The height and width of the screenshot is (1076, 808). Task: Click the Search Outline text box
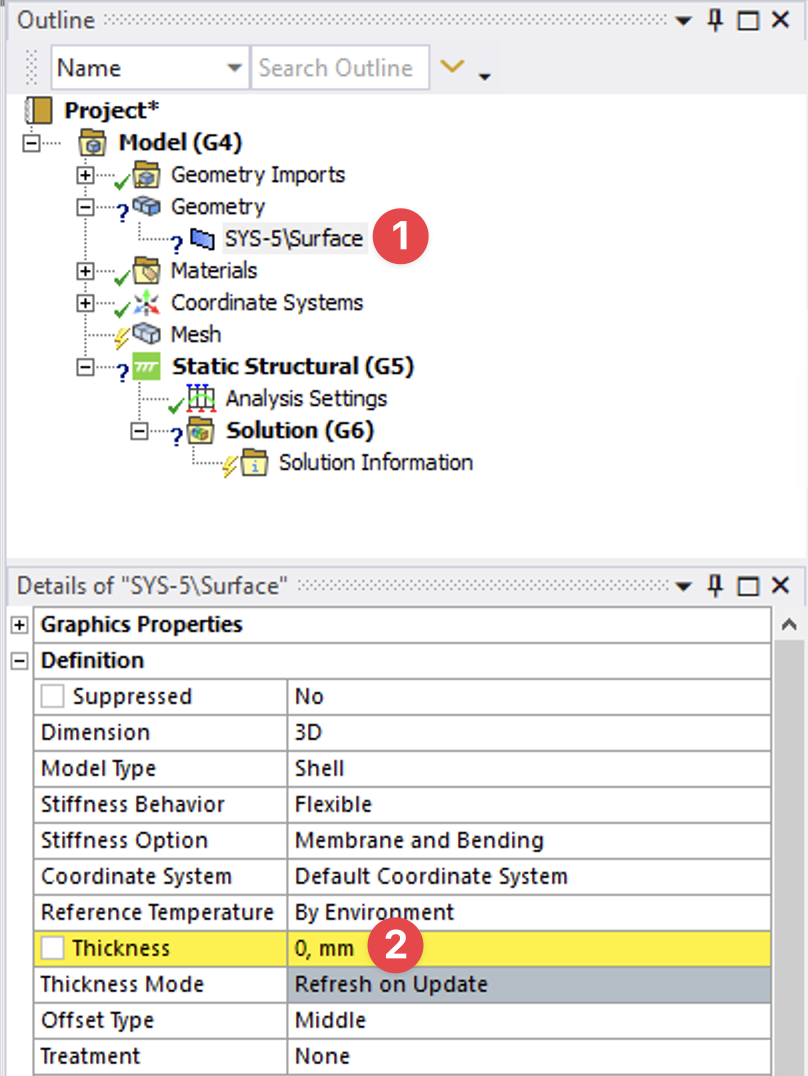click(338, 68)
